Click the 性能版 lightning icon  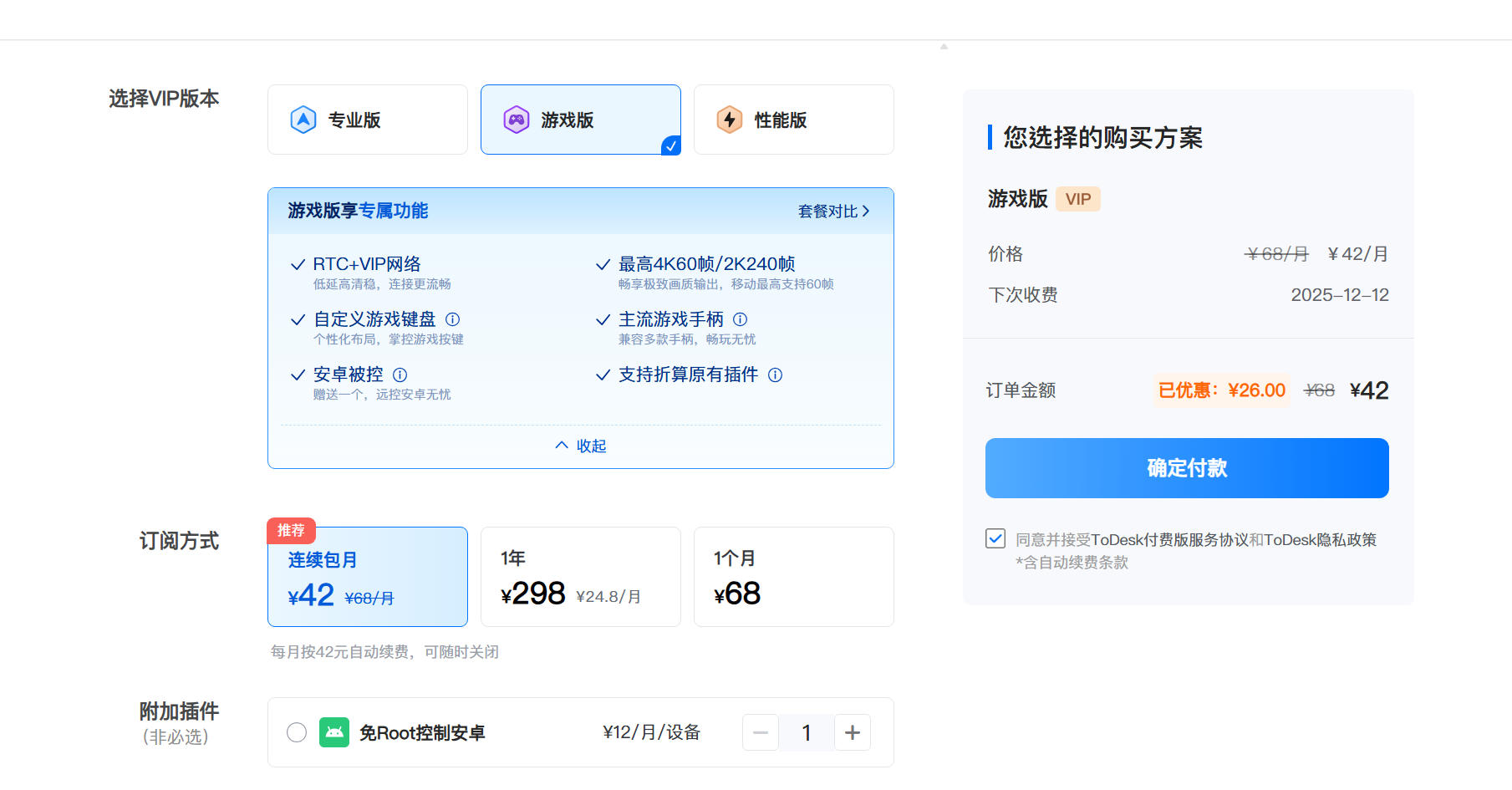730,119
